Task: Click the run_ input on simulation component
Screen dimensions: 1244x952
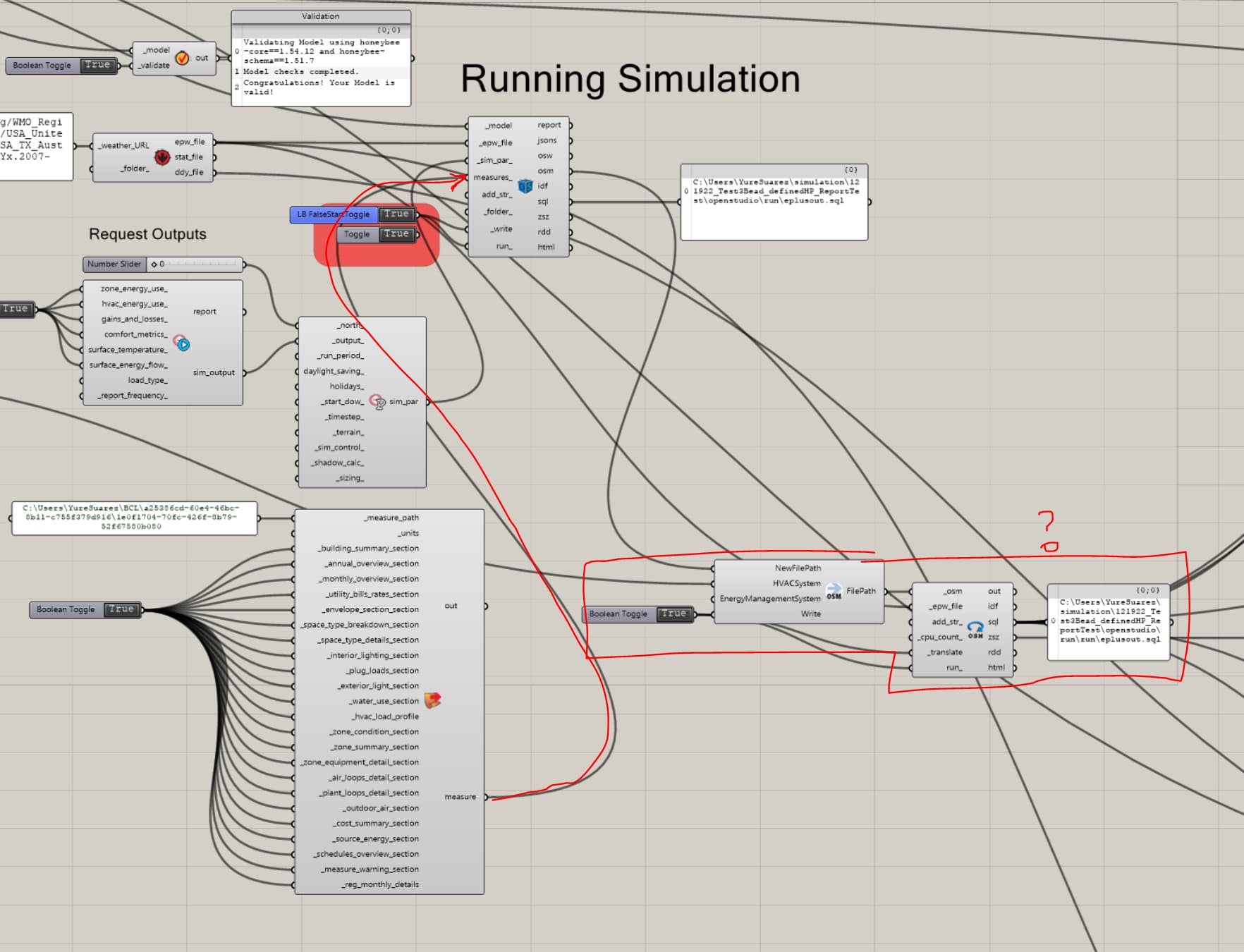Action: (504, 246)
